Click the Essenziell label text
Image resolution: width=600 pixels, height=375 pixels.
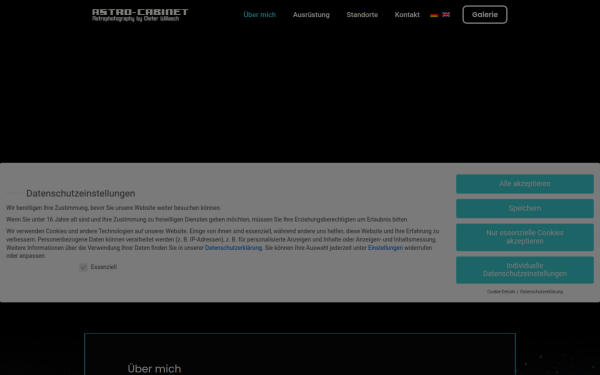(104, 267)
